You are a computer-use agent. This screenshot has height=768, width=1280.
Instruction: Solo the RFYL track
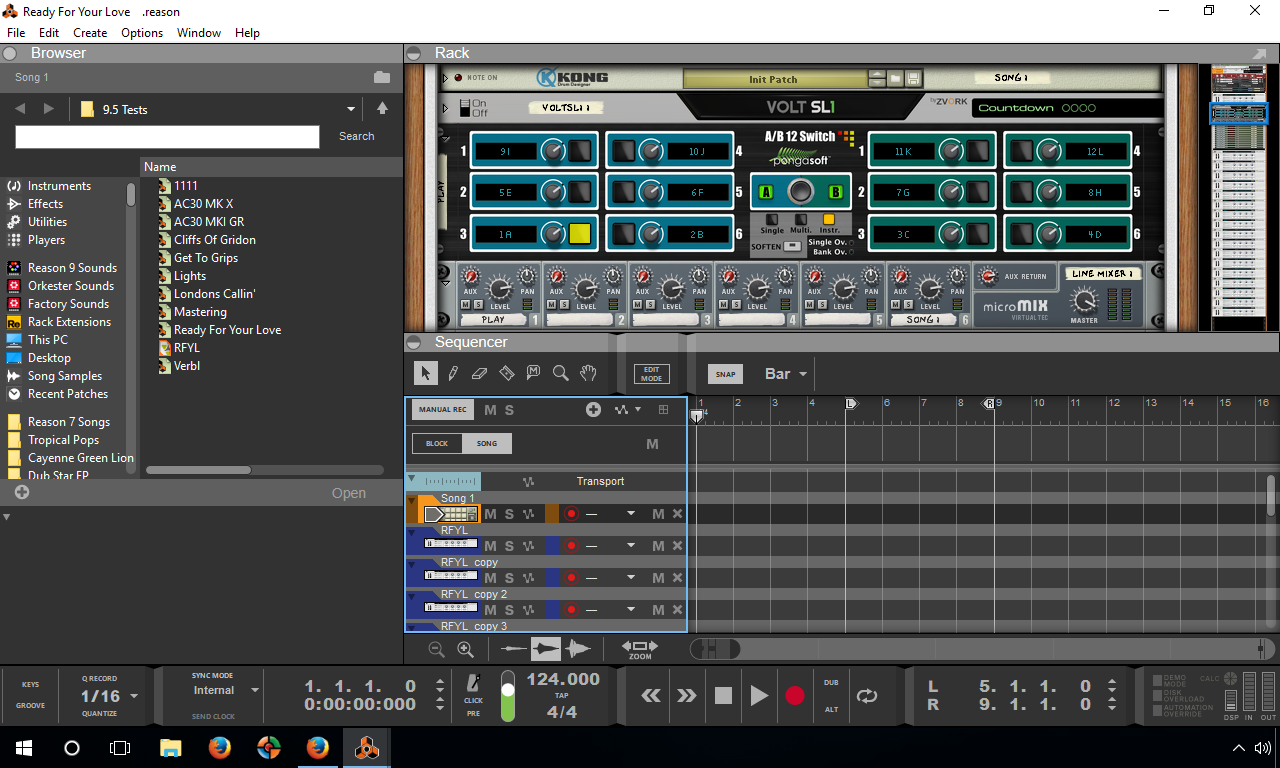[x=509, y=546]
